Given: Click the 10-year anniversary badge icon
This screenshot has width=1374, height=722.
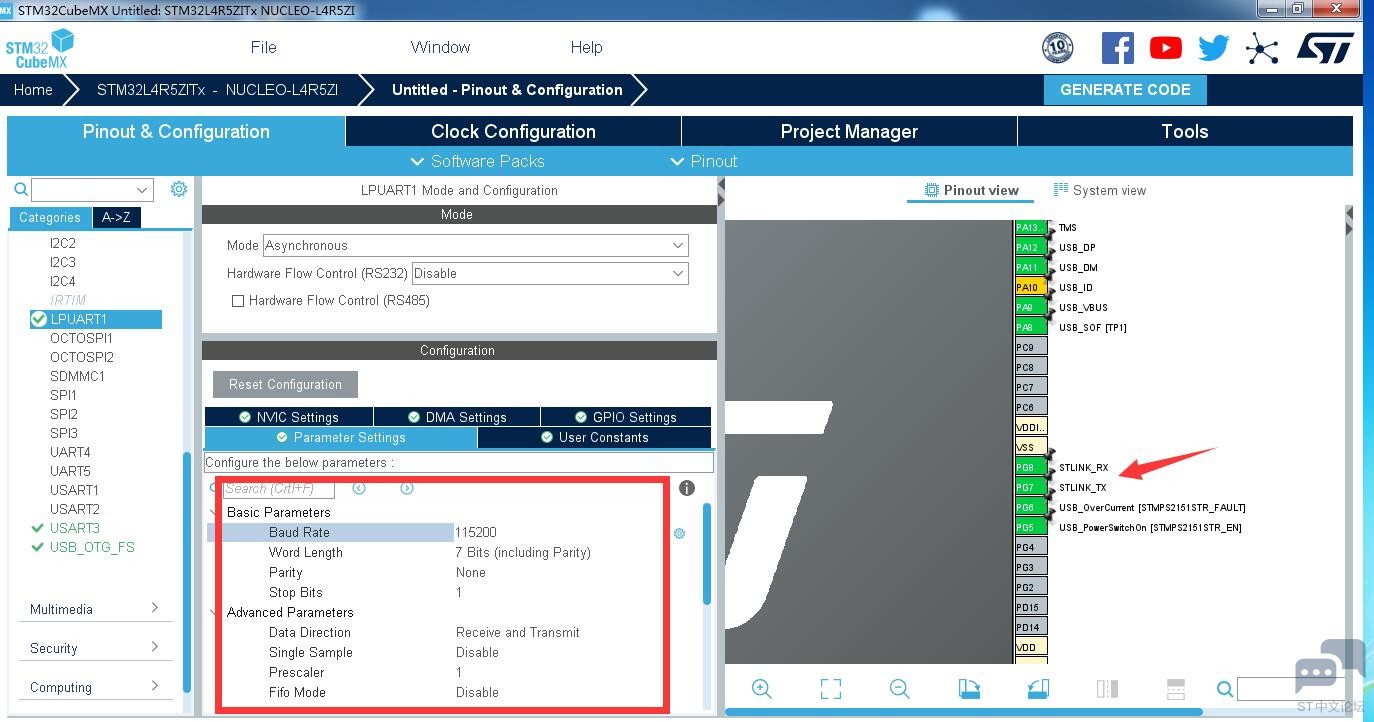Looking at the screenshot, I should pos(1057,48).
